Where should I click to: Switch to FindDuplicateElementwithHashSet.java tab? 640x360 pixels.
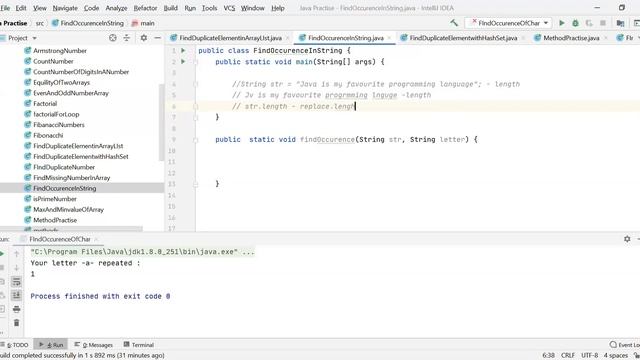point(463,38)
